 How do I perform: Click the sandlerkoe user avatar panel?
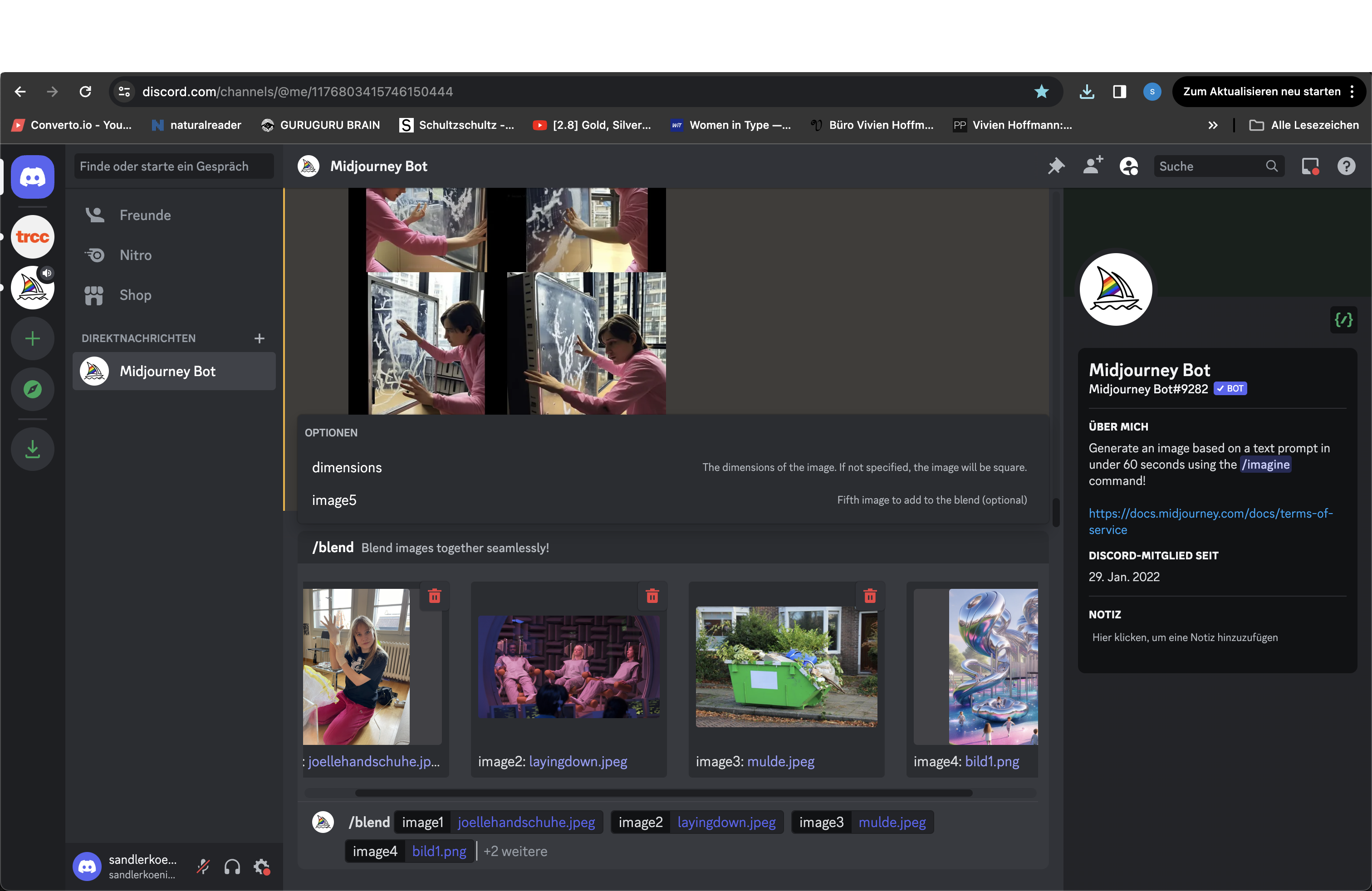128,866
